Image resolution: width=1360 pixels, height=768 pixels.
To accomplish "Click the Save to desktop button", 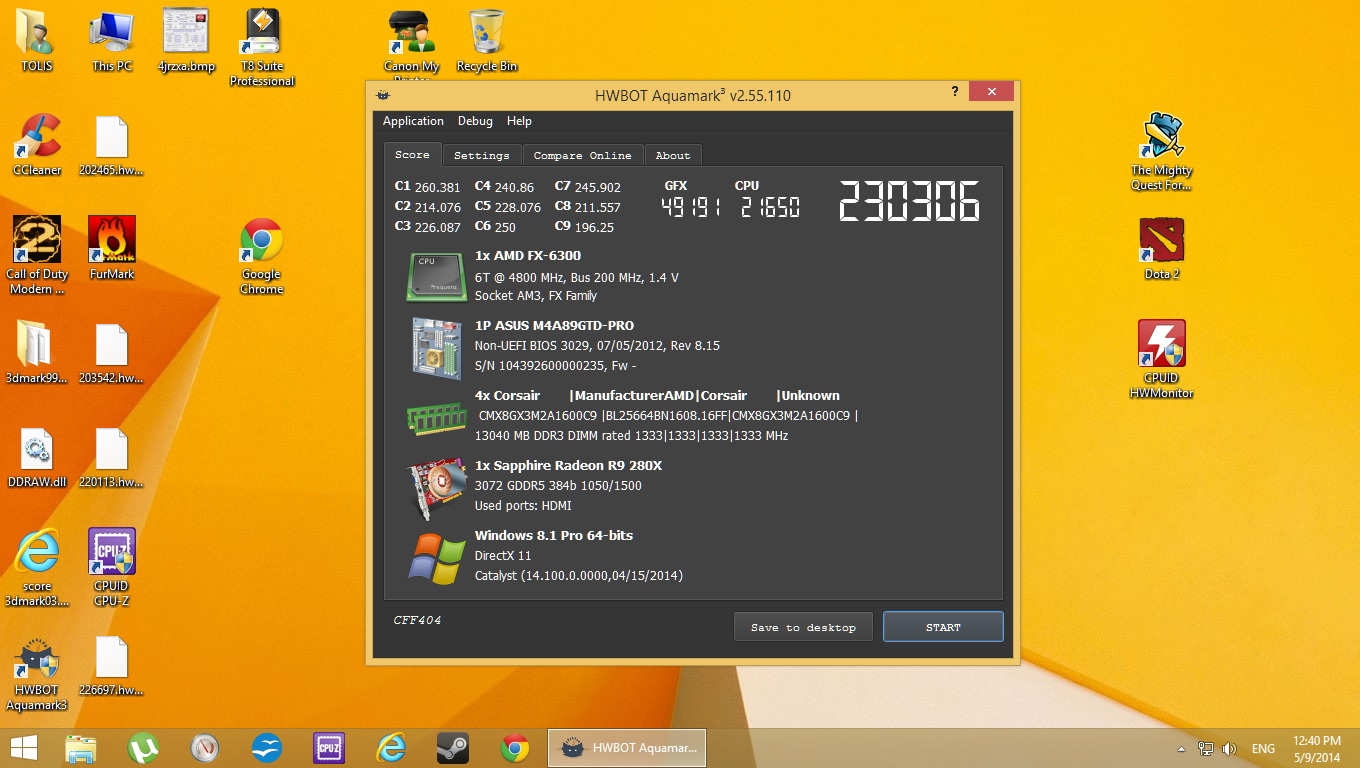I will [803, 627].
